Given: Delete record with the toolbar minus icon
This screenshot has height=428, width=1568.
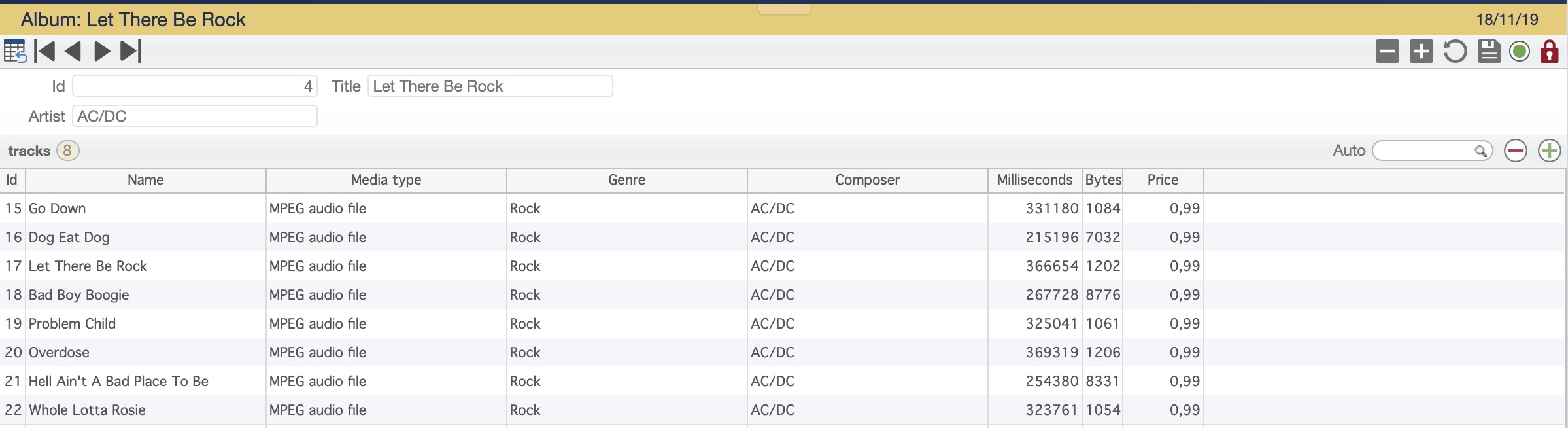Looking at the screenshot, I should (x=1388, y=51).
